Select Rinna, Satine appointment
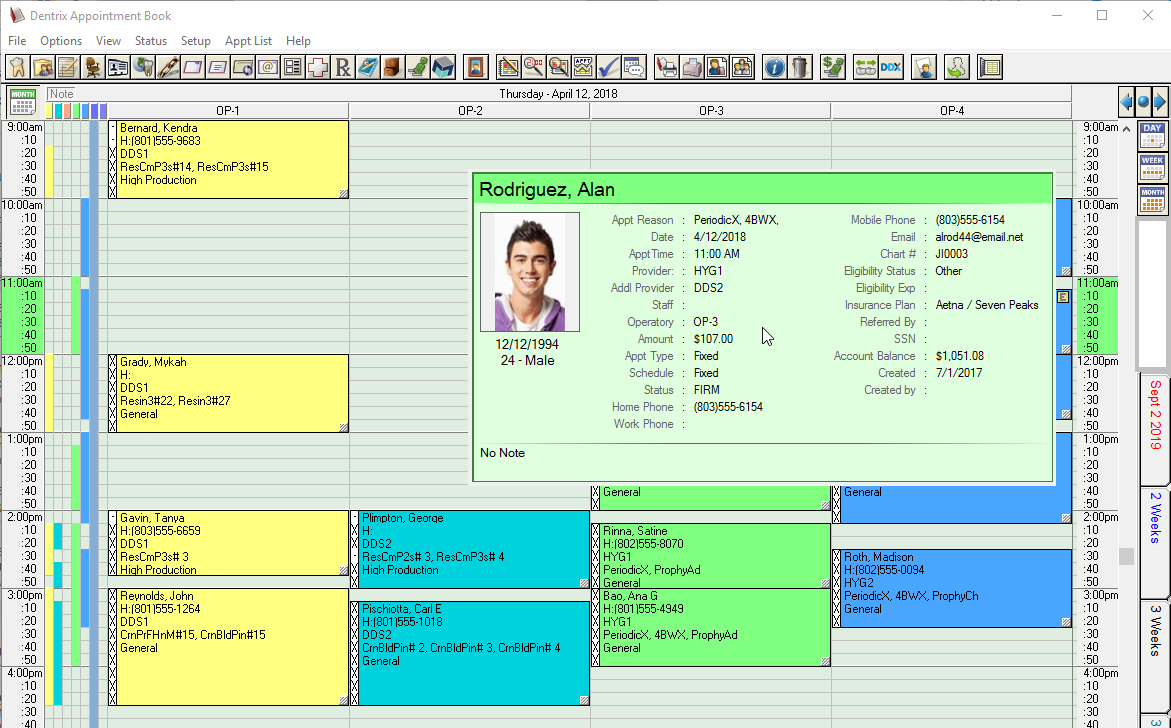 point(711,556)
